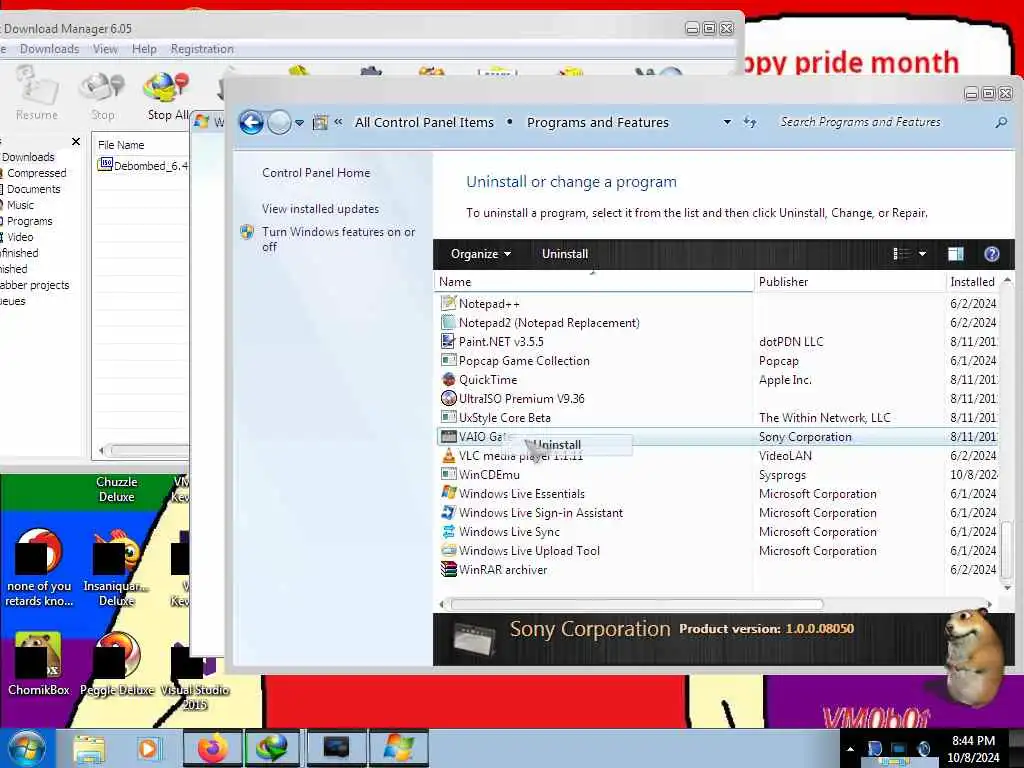The image size is (1024, 768).
Task: Click the Forward arrow in Programs and Features
Action: coord(280,122)
